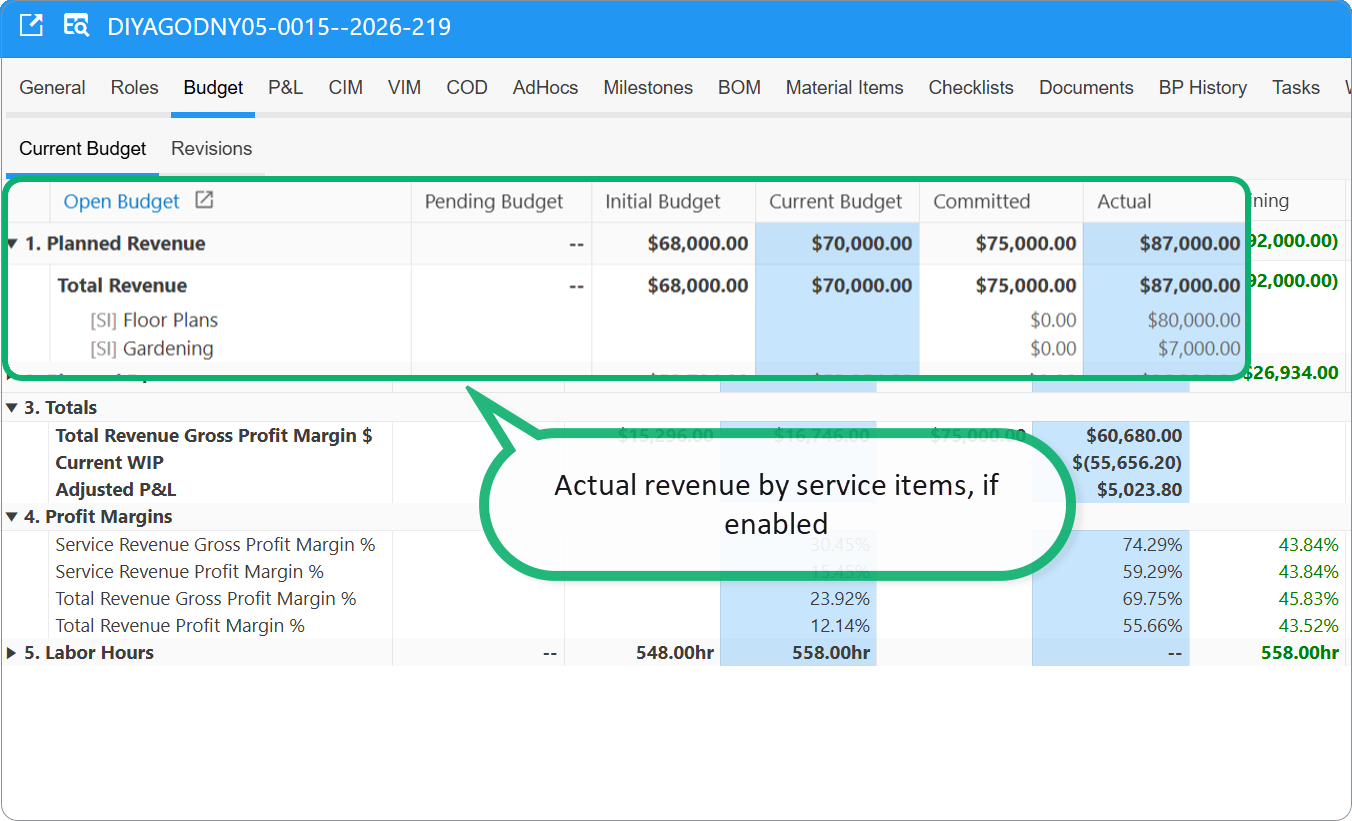Switch to the Tasks tab
Viewport: 1352px width, 821px height.
point(1296,88)
